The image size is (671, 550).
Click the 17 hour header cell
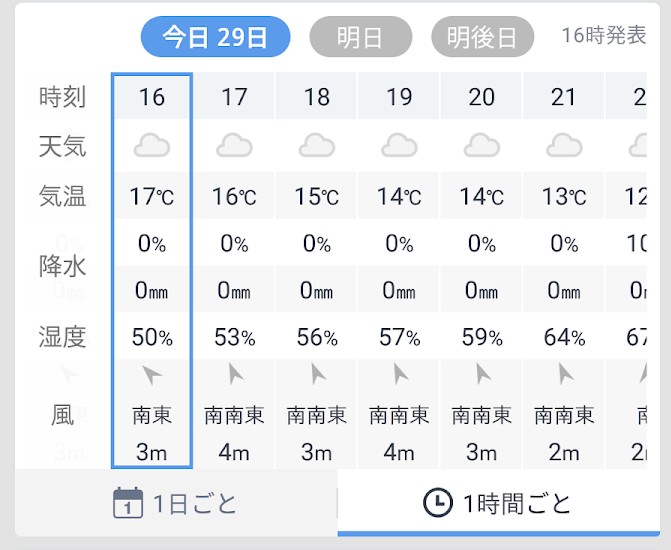coord(234,97)
